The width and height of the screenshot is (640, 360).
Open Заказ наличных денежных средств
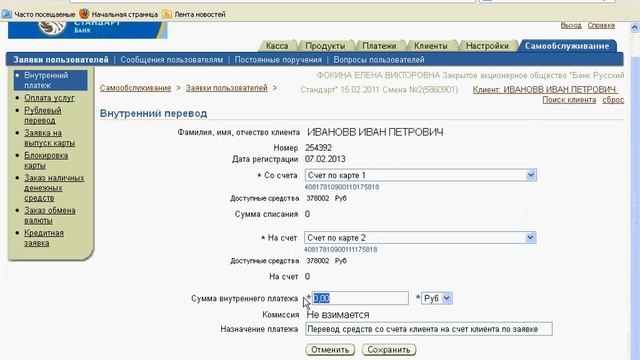click(x=54, y=188)
